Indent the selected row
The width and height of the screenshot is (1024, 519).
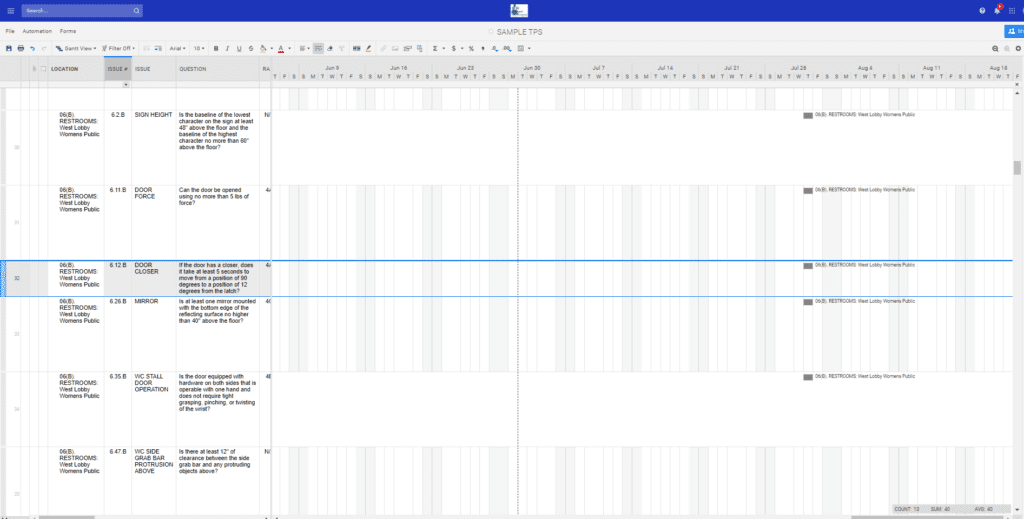point(158,48)
